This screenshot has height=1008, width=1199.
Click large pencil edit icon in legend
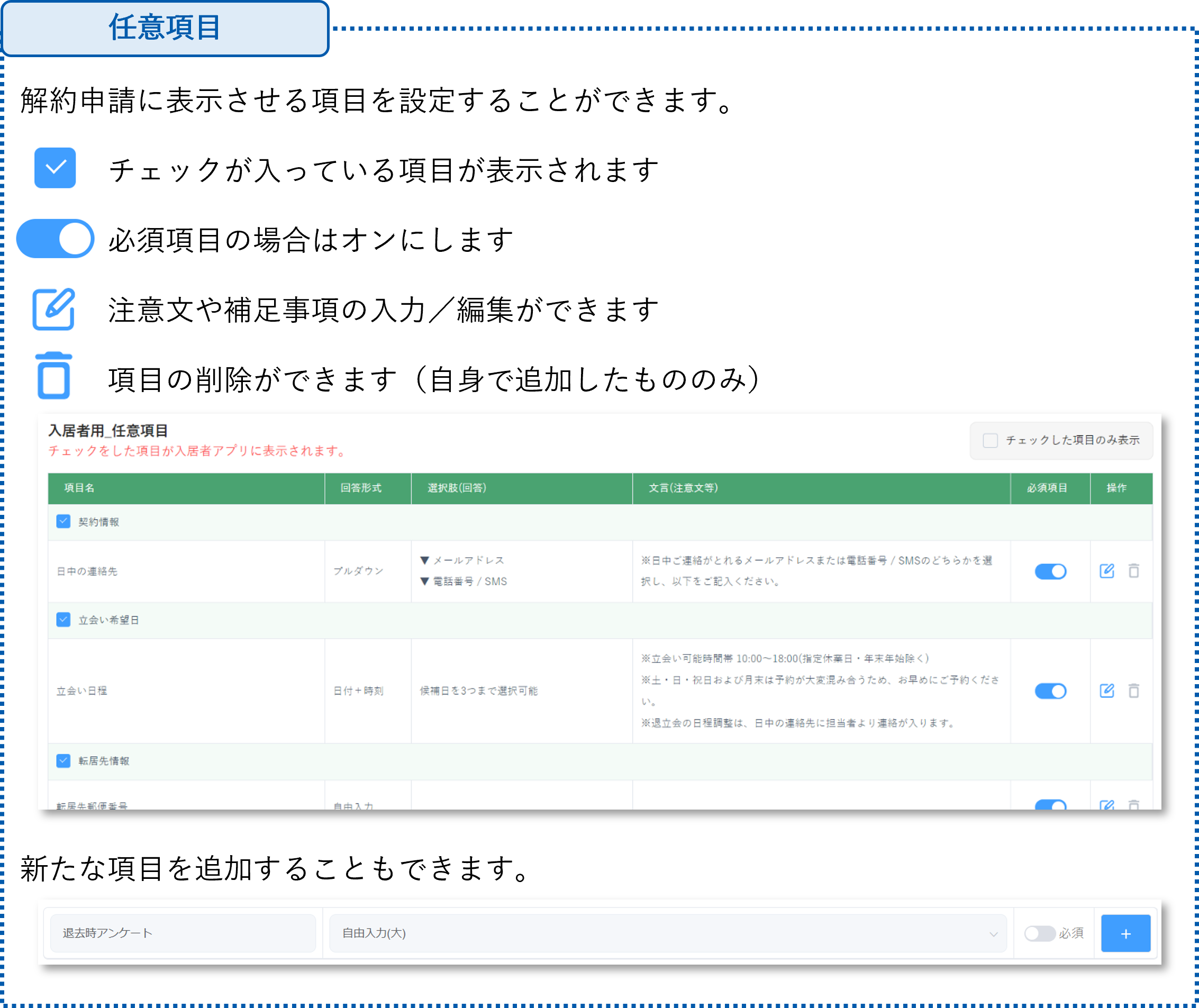click(54, 308)
